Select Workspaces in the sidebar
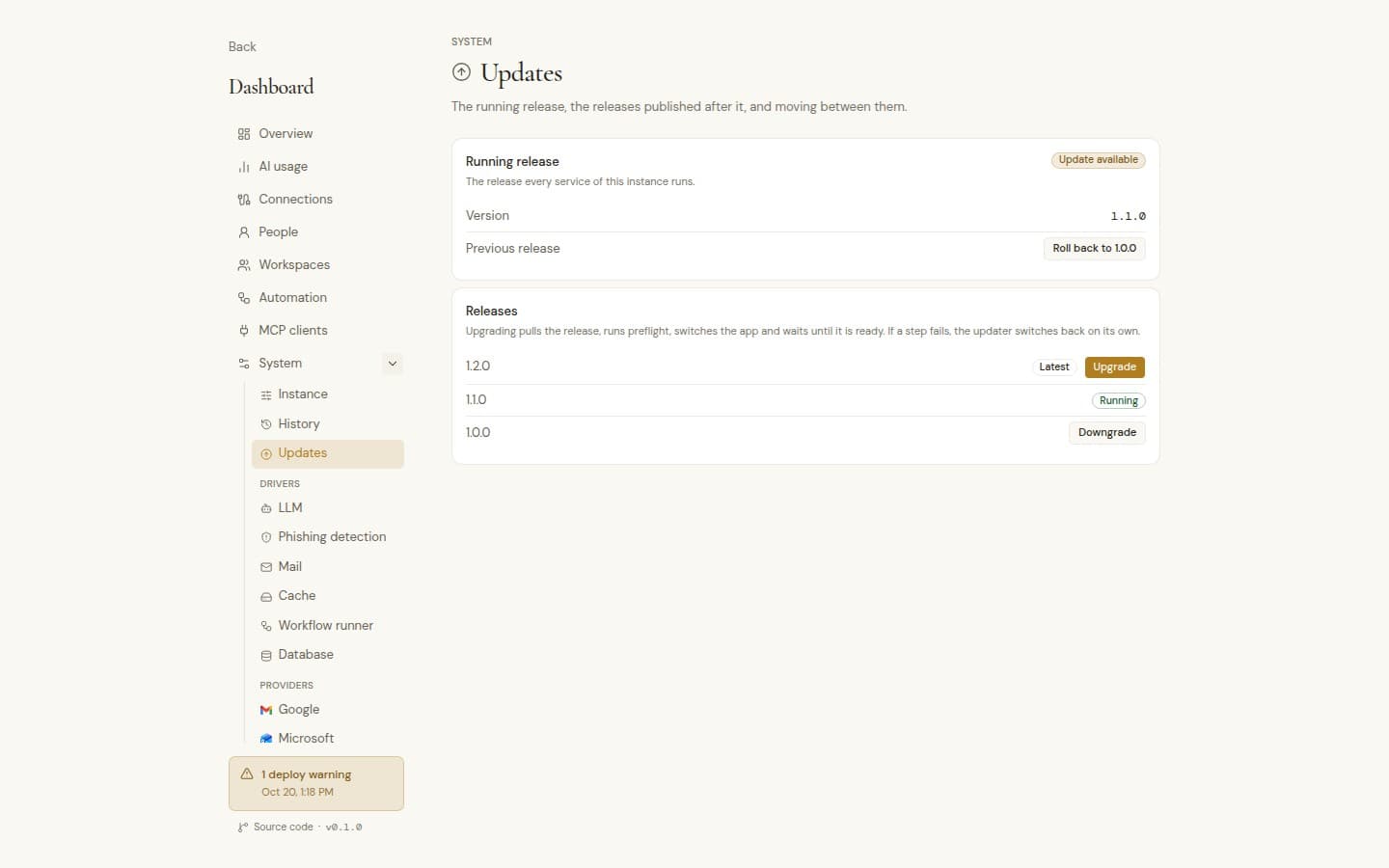 pos(316,265)
